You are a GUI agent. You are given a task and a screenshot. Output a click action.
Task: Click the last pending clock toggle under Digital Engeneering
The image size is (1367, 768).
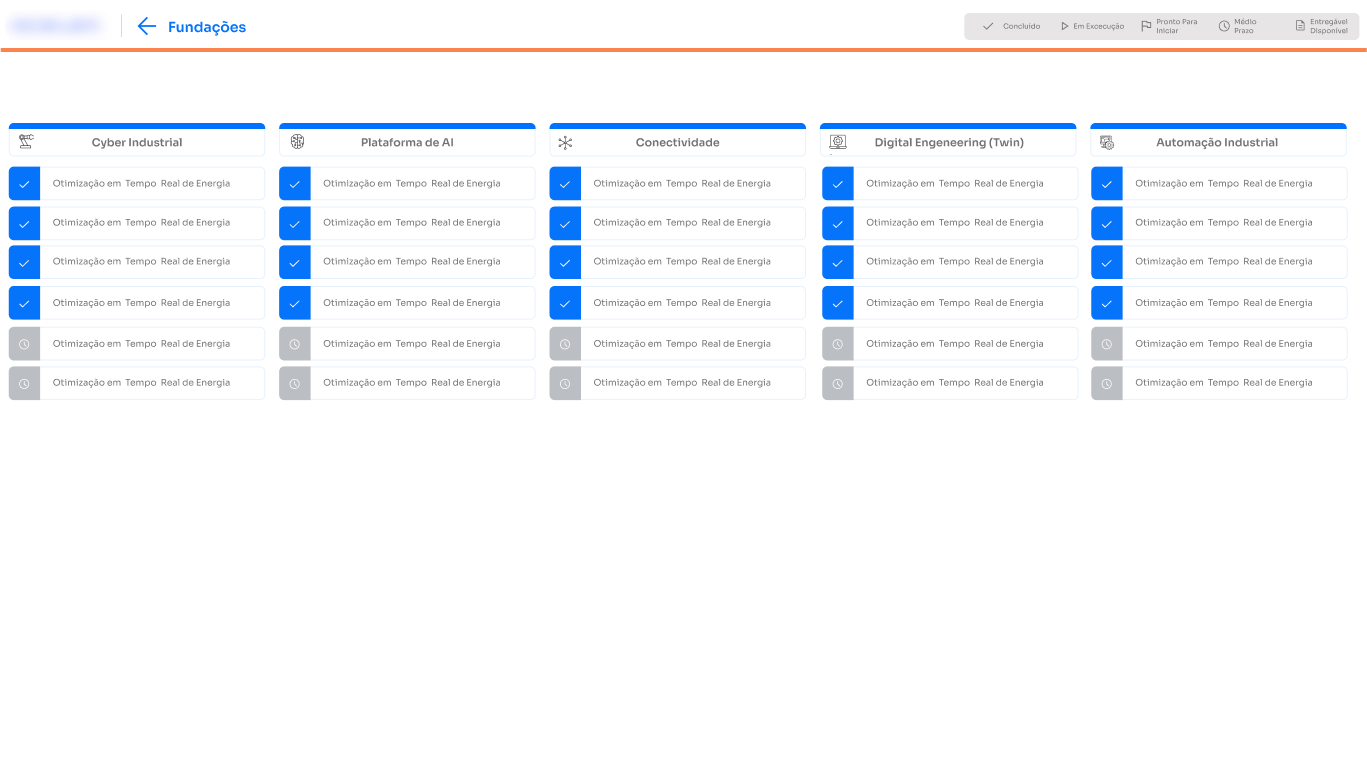837,383
